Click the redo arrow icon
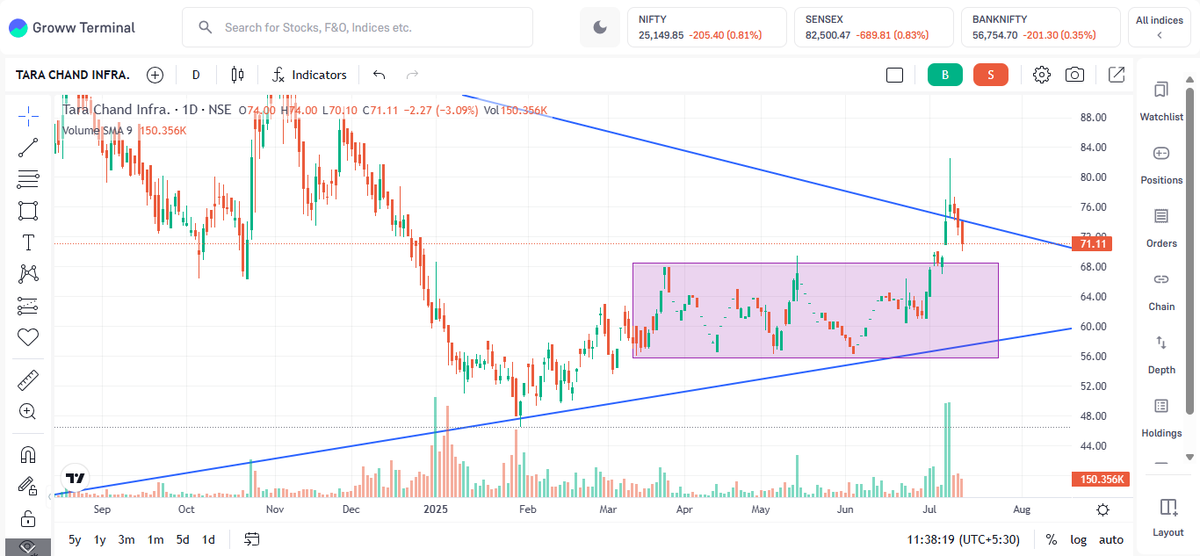The image size is (1200, 556). (412, 75)
